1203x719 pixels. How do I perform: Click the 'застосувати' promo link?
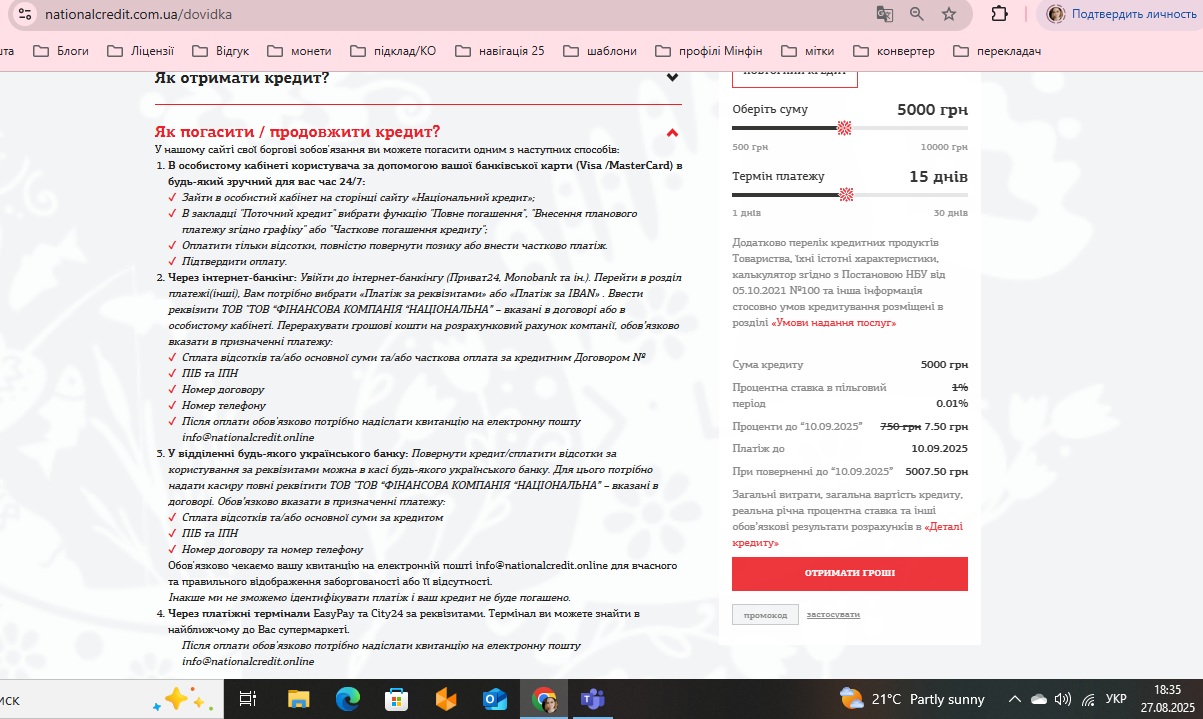(x=833, y=614)
